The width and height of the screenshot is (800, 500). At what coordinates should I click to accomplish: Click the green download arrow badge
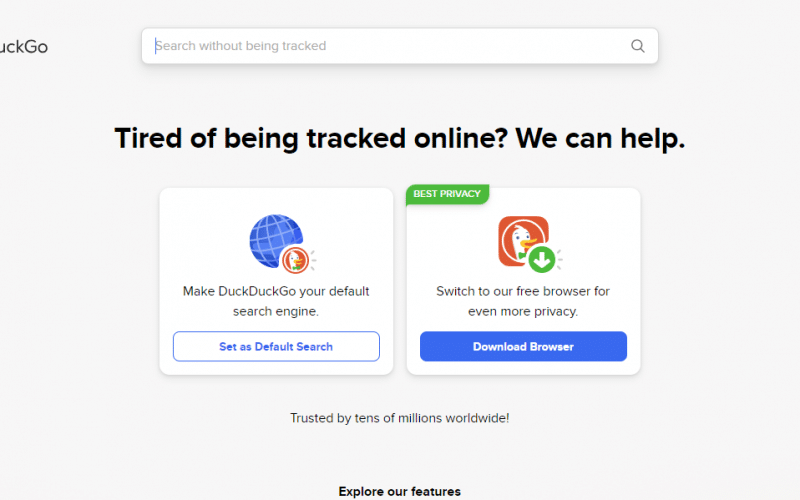click(x=541, y=260)
